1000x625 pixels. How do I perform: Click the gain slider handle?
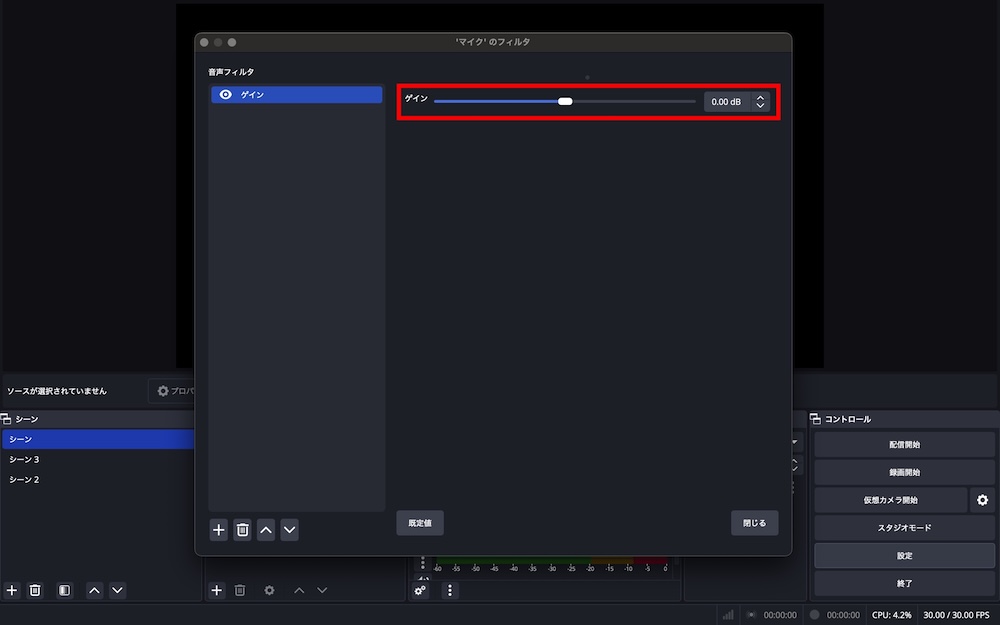(x=565, y=102)
